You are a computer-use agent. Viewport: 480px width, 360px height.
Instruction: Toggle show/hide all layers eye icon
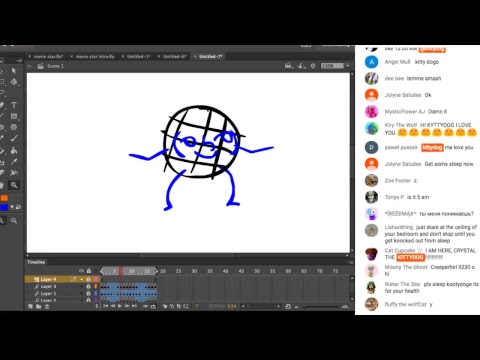point(81,271)
